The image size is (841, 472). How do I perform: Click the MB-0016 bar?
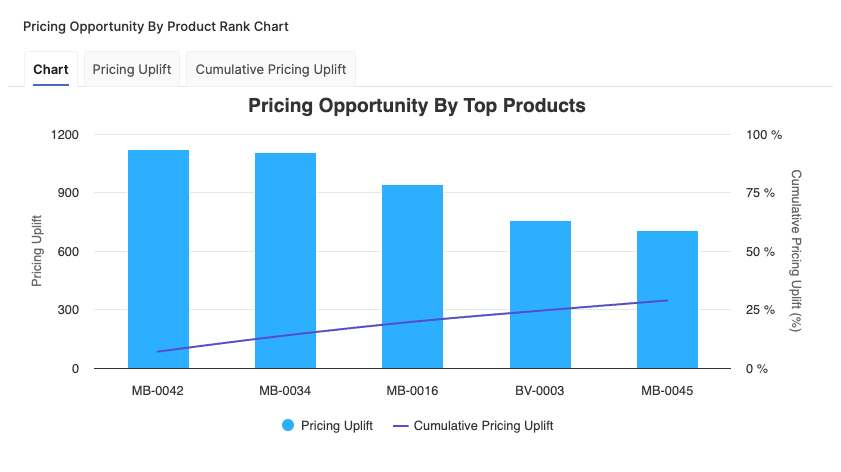[x=412, y=276]
